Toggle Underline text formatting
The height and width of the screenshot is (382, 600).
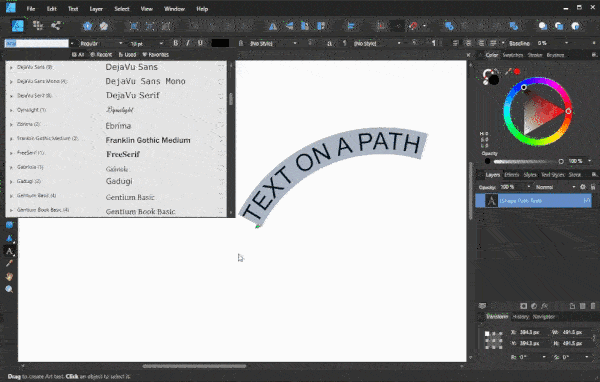(x=200, y=43)
